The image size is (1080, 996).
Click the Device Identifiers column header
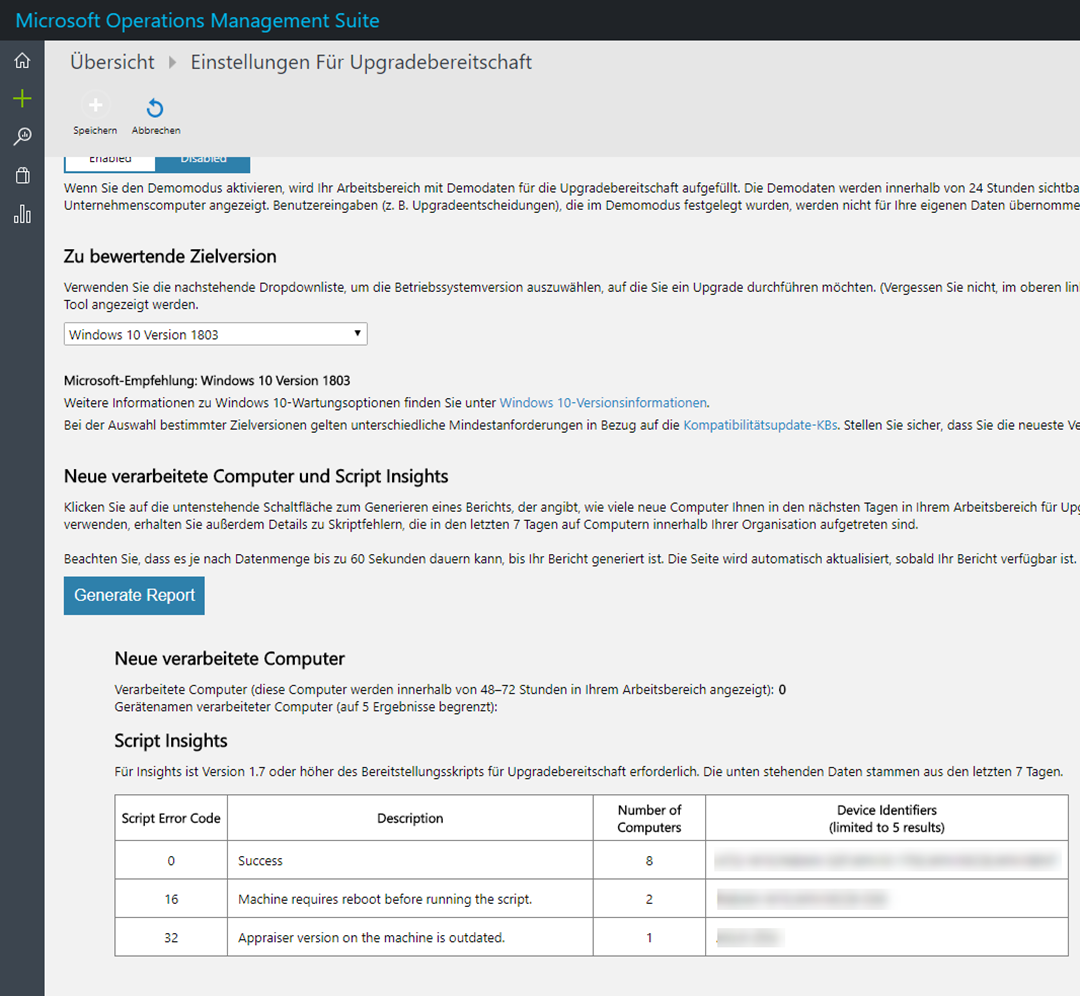click(887, 818)
